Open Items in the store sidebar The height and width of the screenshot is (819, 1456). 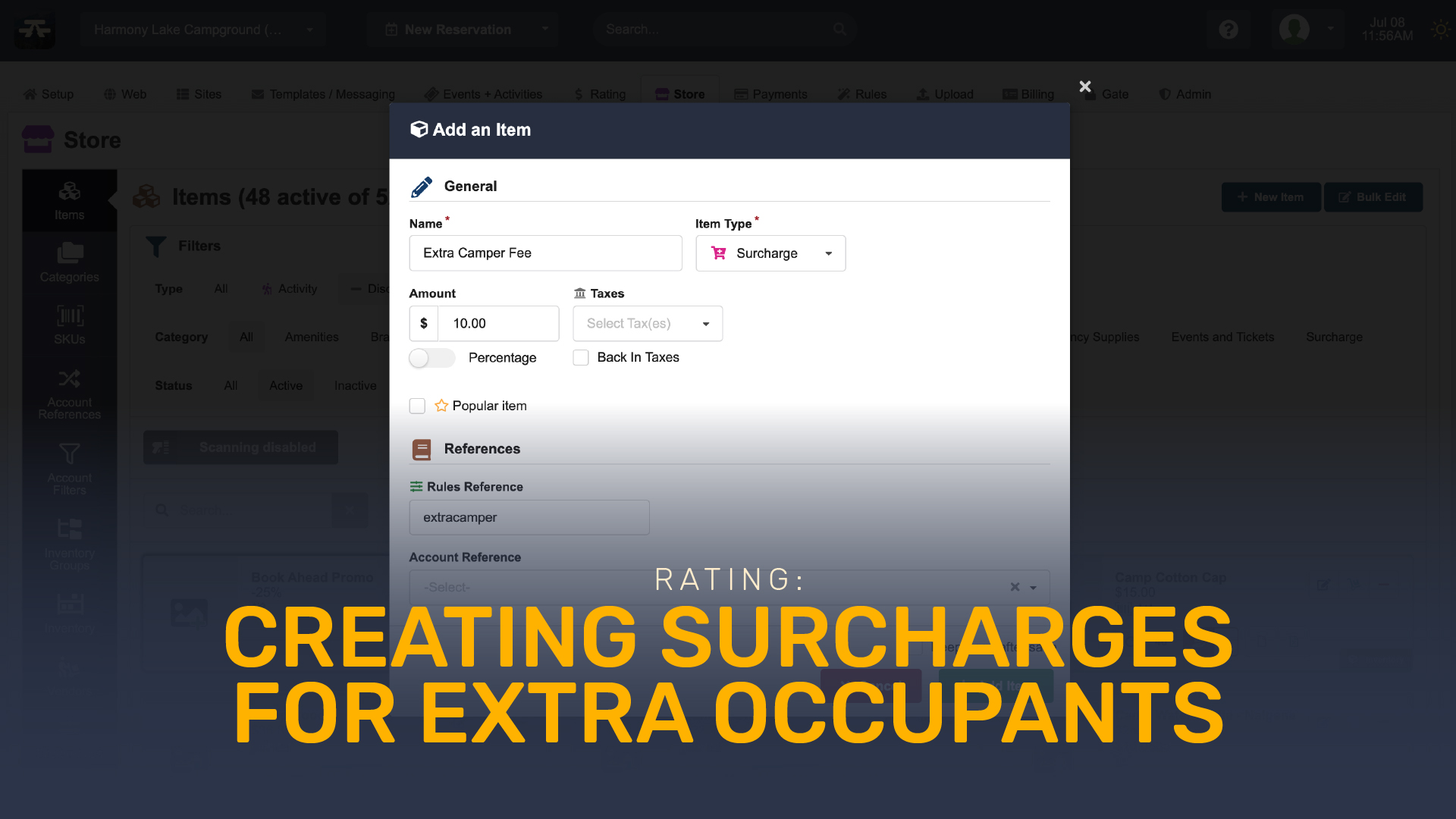coord(69,201)
